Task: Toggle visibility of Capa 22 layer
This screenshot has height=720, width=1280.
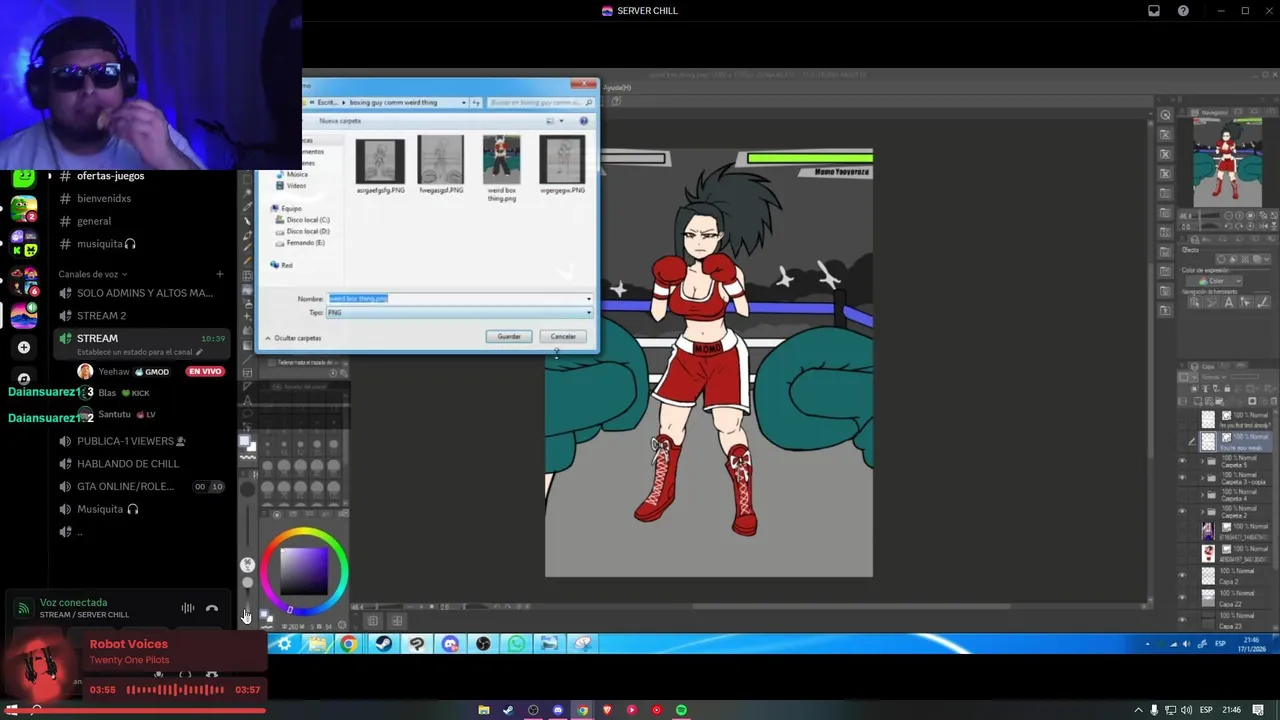Action: [x=1183, y=598]
